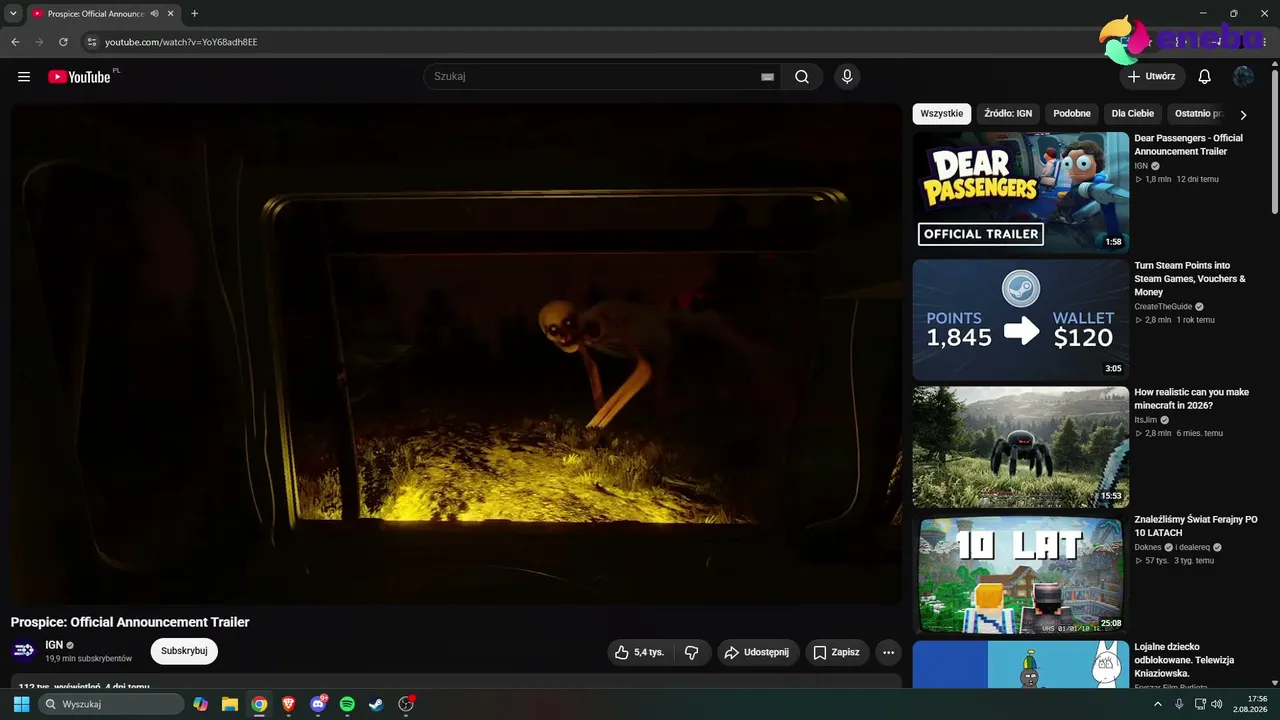Start voice search with the microphone
Screen dimensions: 1280x720
click(847, 77)
